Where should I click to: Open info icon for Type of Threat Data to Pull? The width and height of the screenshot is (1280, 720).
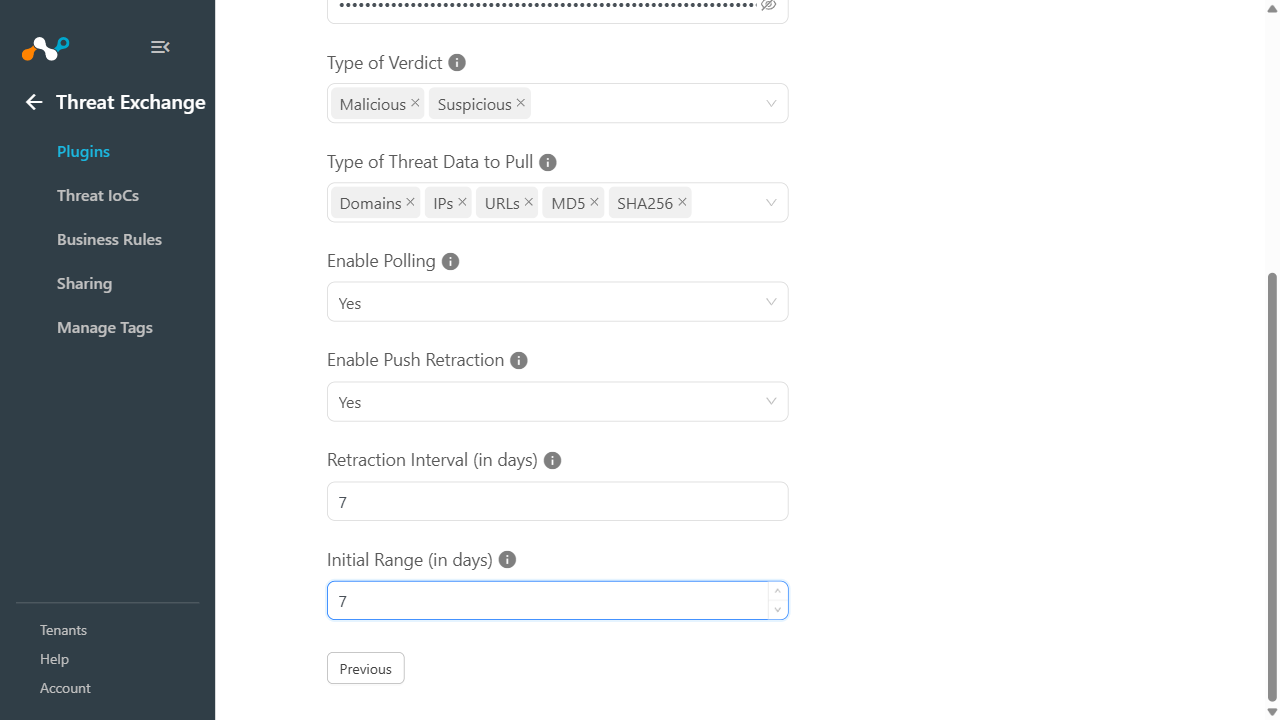coord(548,162)
